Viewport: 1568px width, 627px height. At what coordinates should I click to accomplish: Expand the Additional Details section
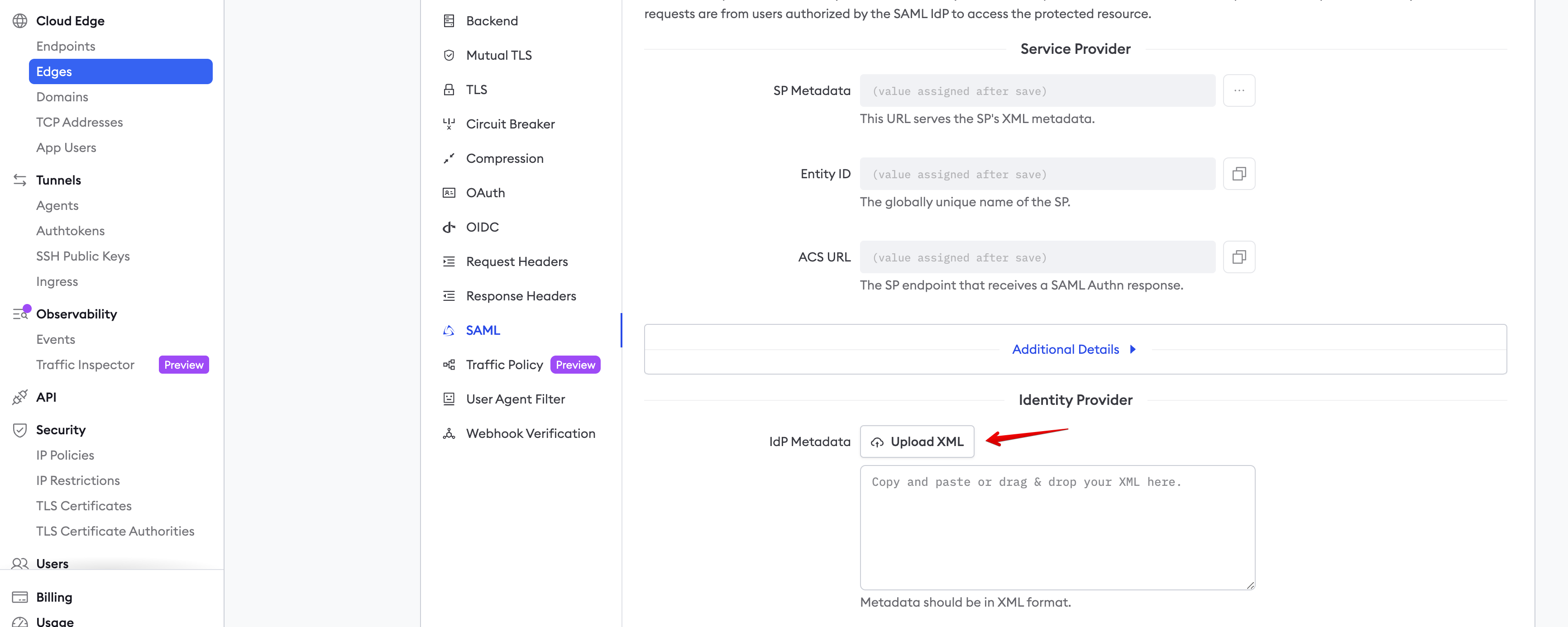(x=1074, y=349)
